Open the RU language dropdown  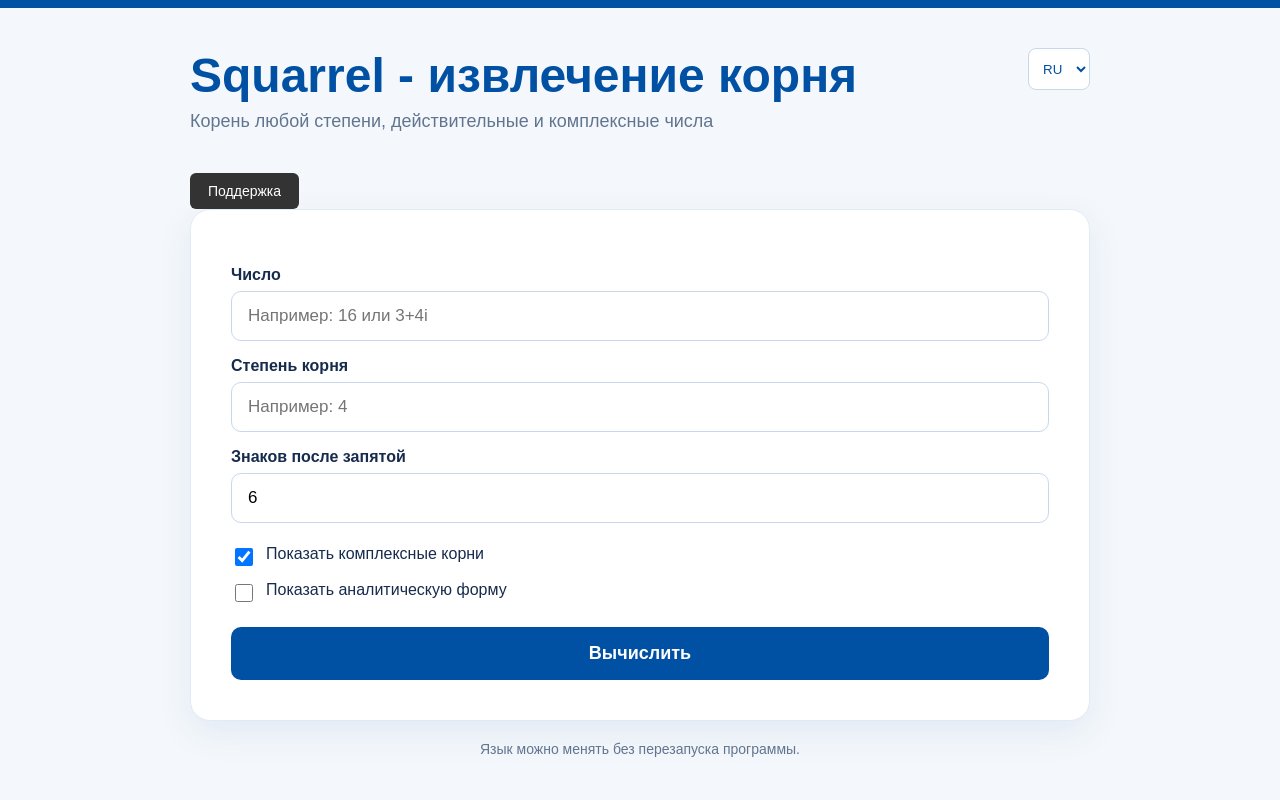tap(1058, 69)
